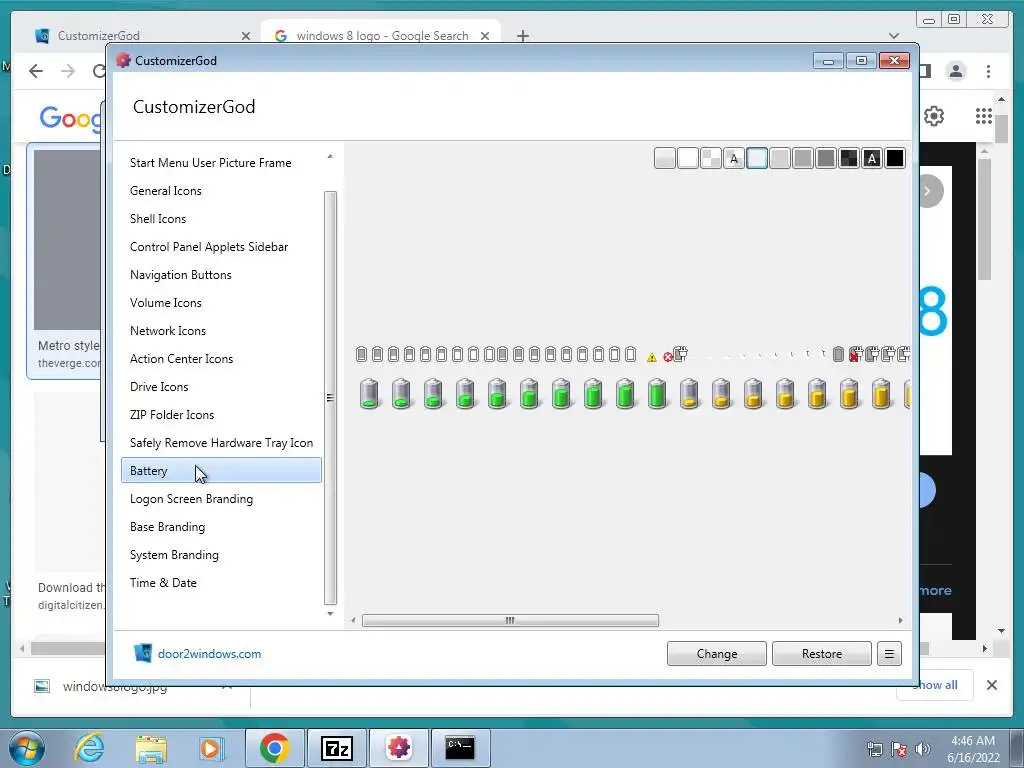Open Google settings gear in Chrome
Image resolution: width=1024 pixels, height=768 pixels.
[934, 116]
